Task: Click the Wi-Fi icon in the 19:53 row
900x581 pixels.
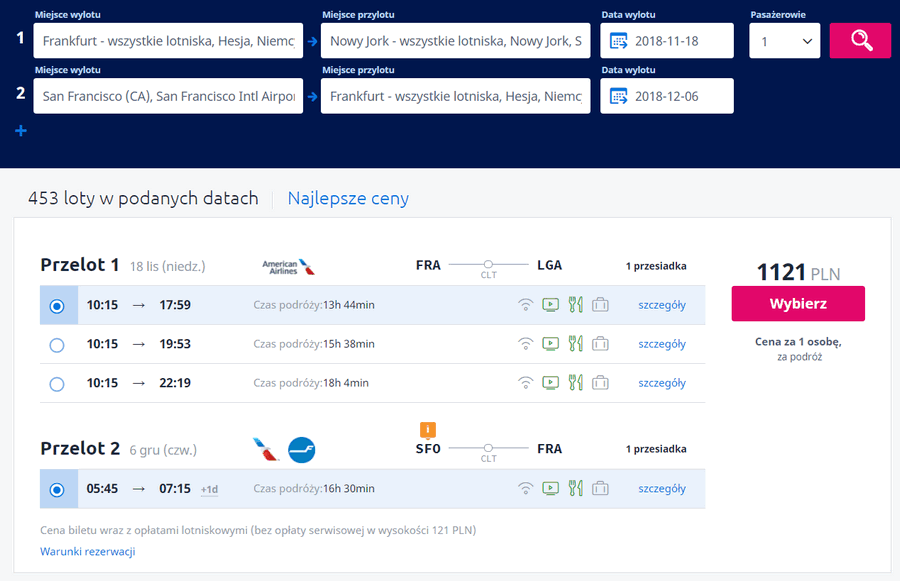Action: 525,344
